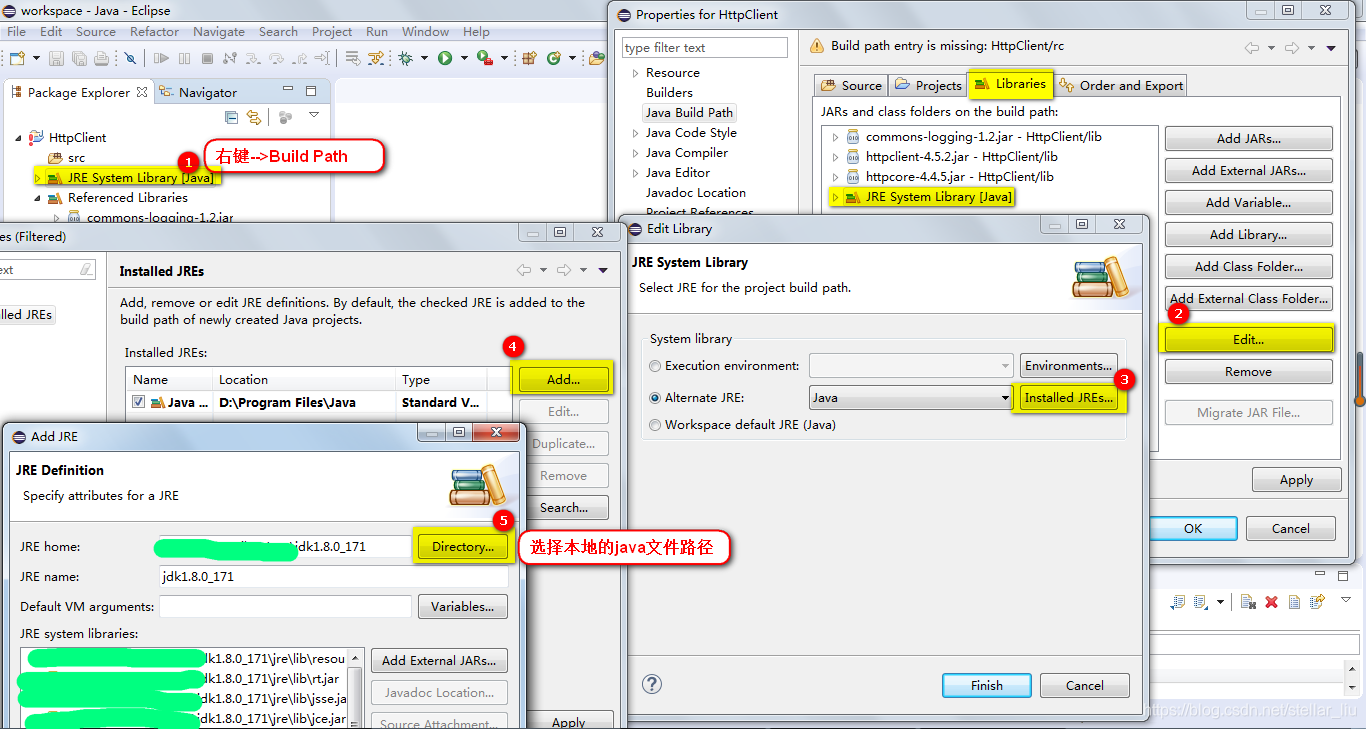
Task: Click the Debug icon on the main toolbar
Action: pyautogui.click(x=408, y=58)
